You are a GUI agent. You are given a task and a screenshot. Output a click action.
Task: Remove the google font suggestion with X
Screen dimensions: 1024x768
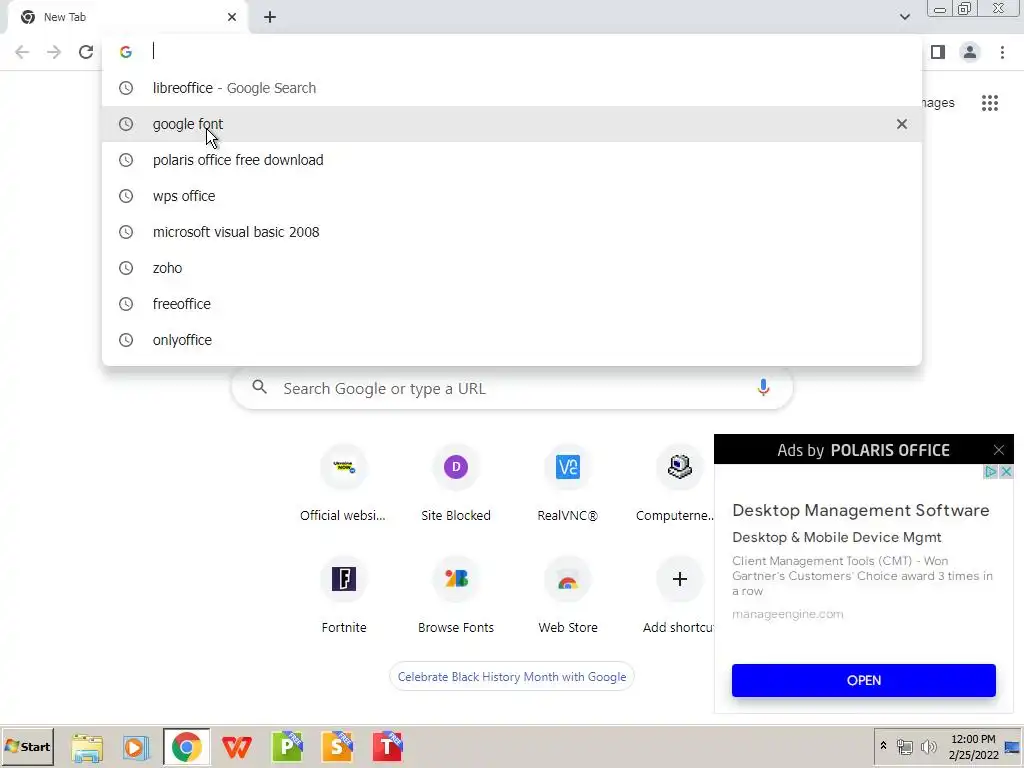[902, 124]
